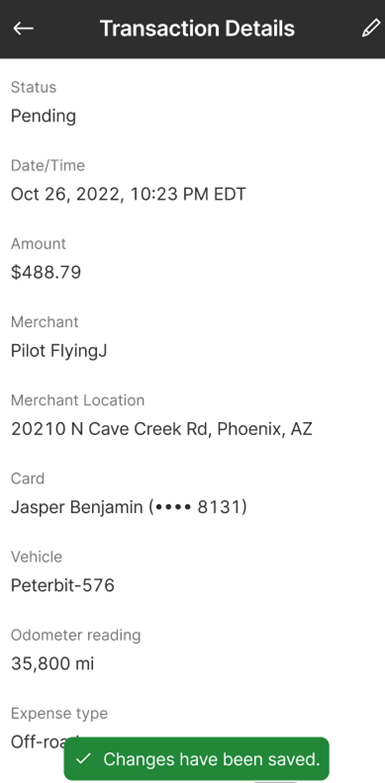This screenshot has height=783, width=385.
Task: Open the Pilot FlyingJ merchant entry
Action: coord(59,351)
